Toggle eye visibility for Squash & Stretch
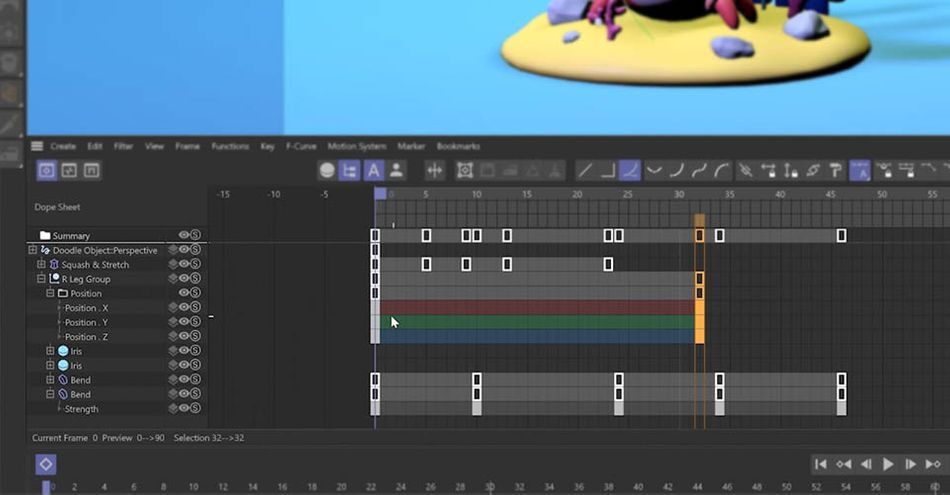The width and height of the screenshot is (950, 495). pos(184,264)
